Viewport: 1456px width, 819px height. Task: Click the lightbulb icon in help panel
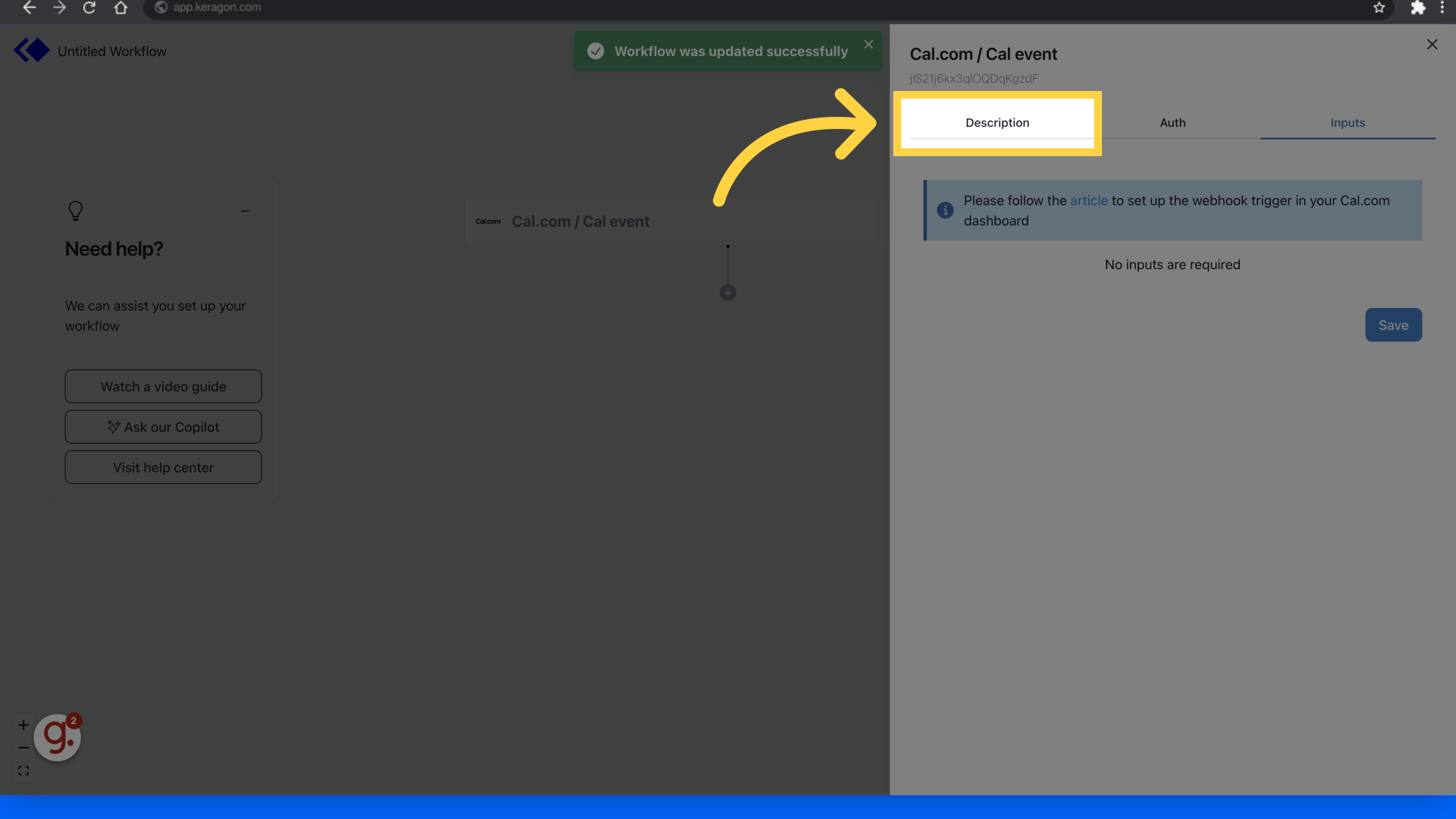point(75,211)
